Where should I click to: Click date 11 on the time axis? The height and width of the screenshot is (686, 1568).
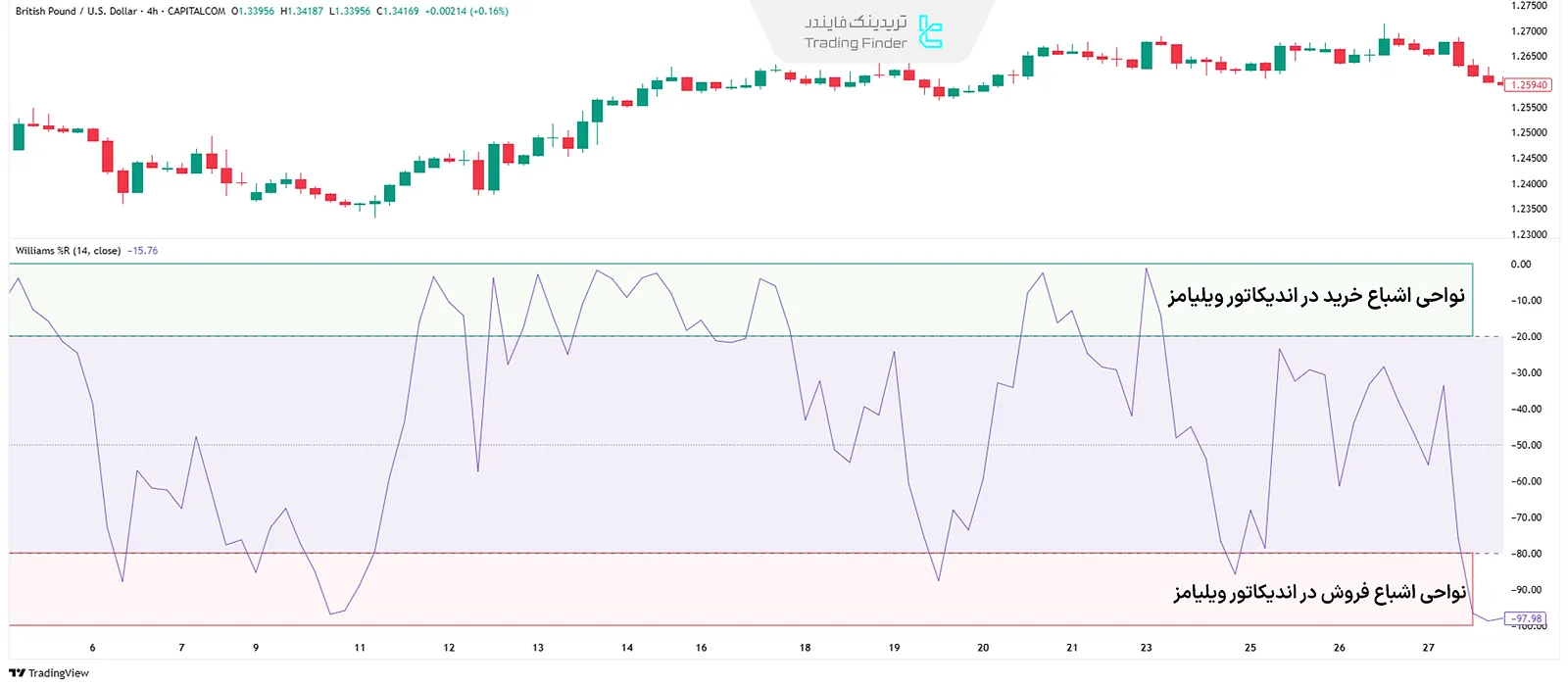pos(360,648)
